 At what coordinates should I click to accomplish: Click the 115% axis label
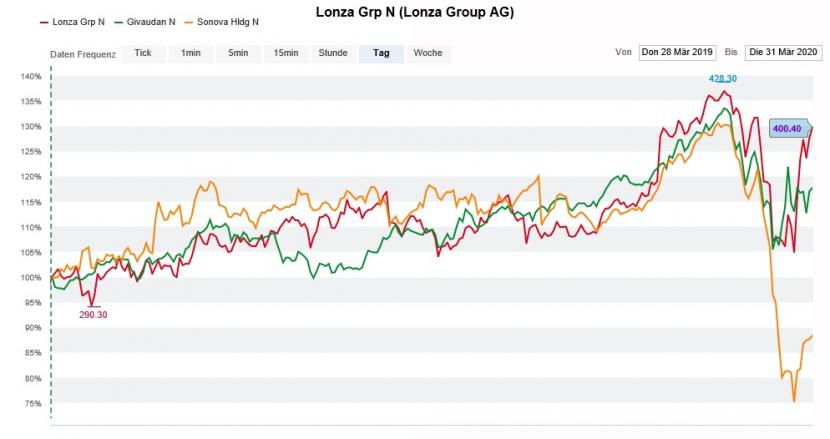(x=31, y=202)
